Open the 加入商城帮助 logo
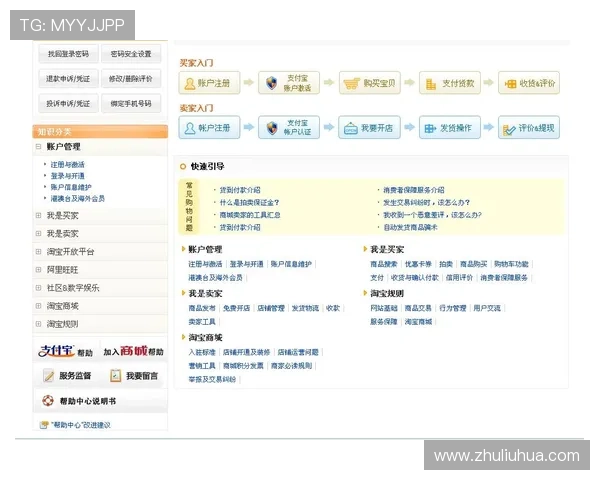This screenshot has width=600, height=480. pos(134,351)
